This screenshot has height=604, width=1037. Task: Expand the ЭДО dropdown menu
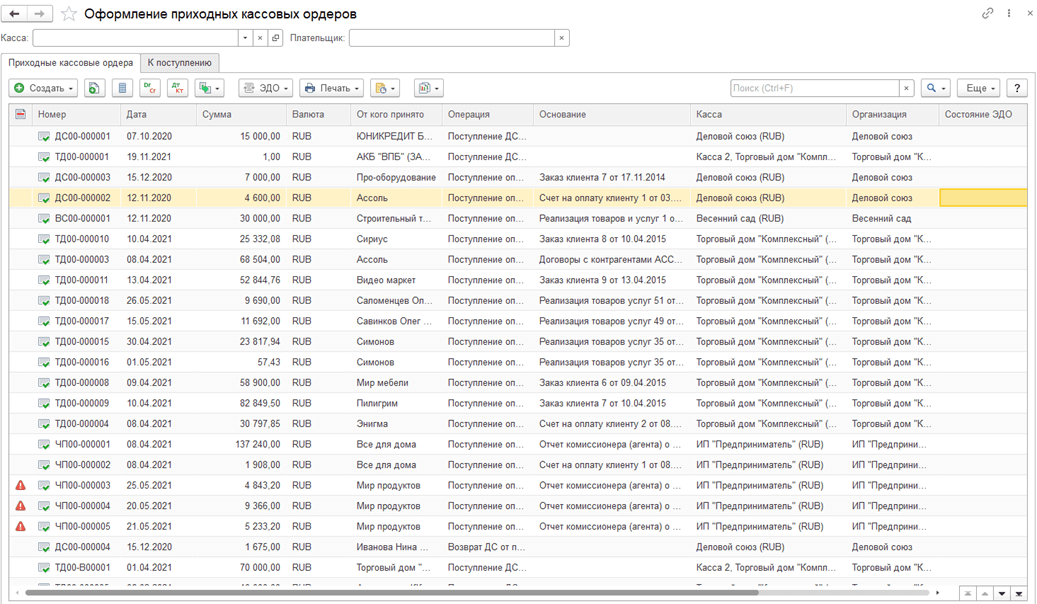tap(265, 88)
